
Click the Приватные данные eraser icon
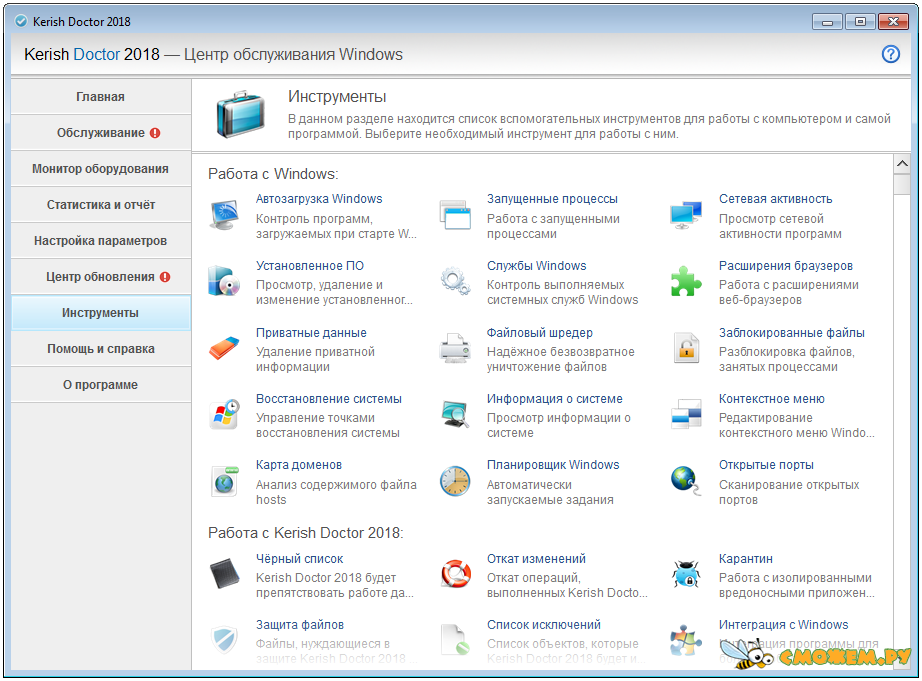224,348
